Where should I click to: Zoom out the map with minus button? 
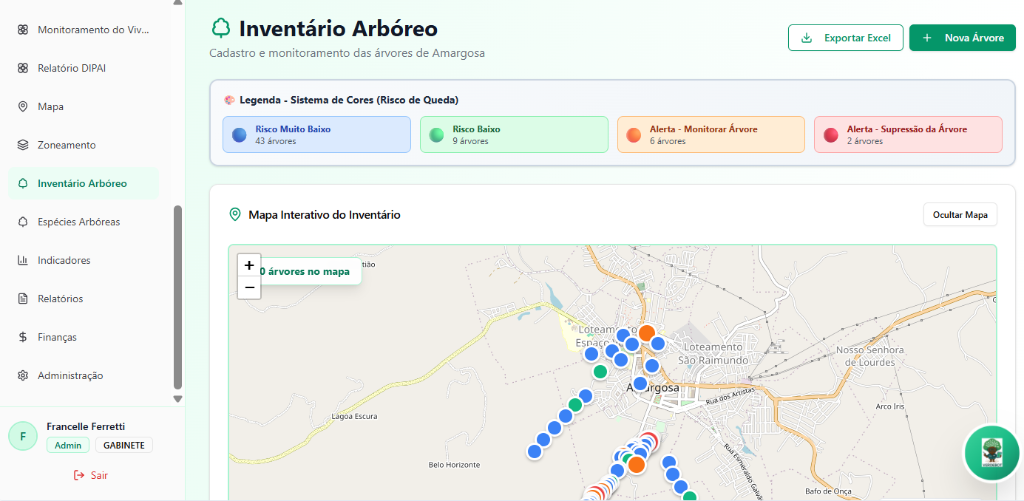(x=249, y=287)
